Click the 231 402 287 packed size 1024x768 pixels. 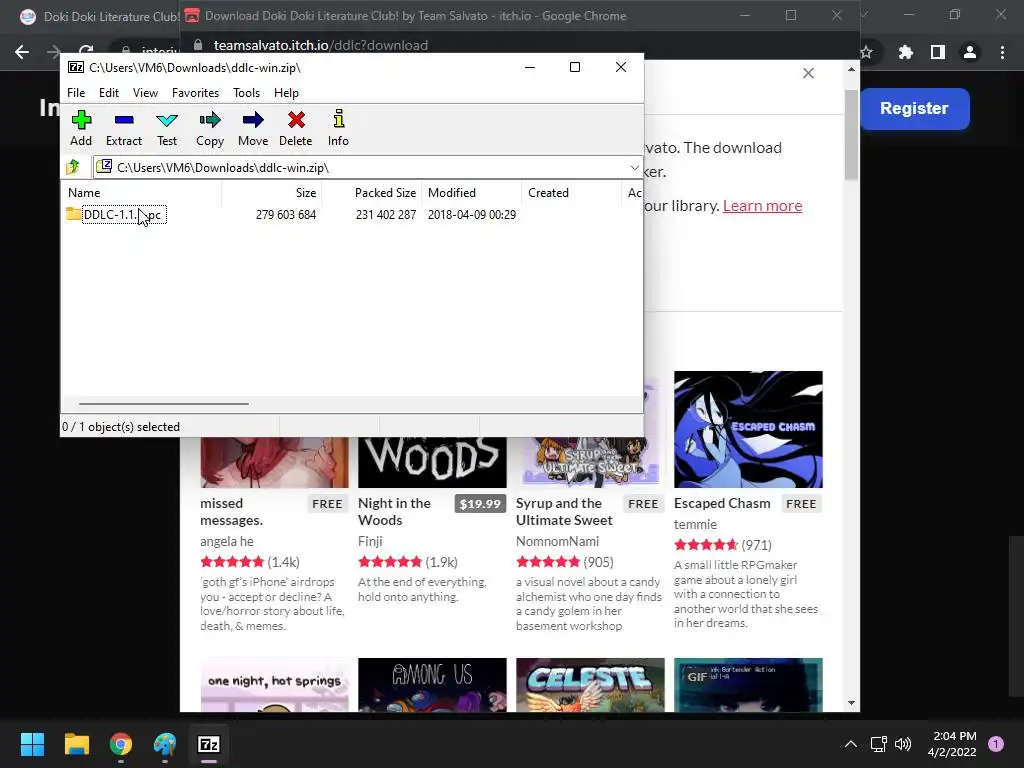click(386, 215)
